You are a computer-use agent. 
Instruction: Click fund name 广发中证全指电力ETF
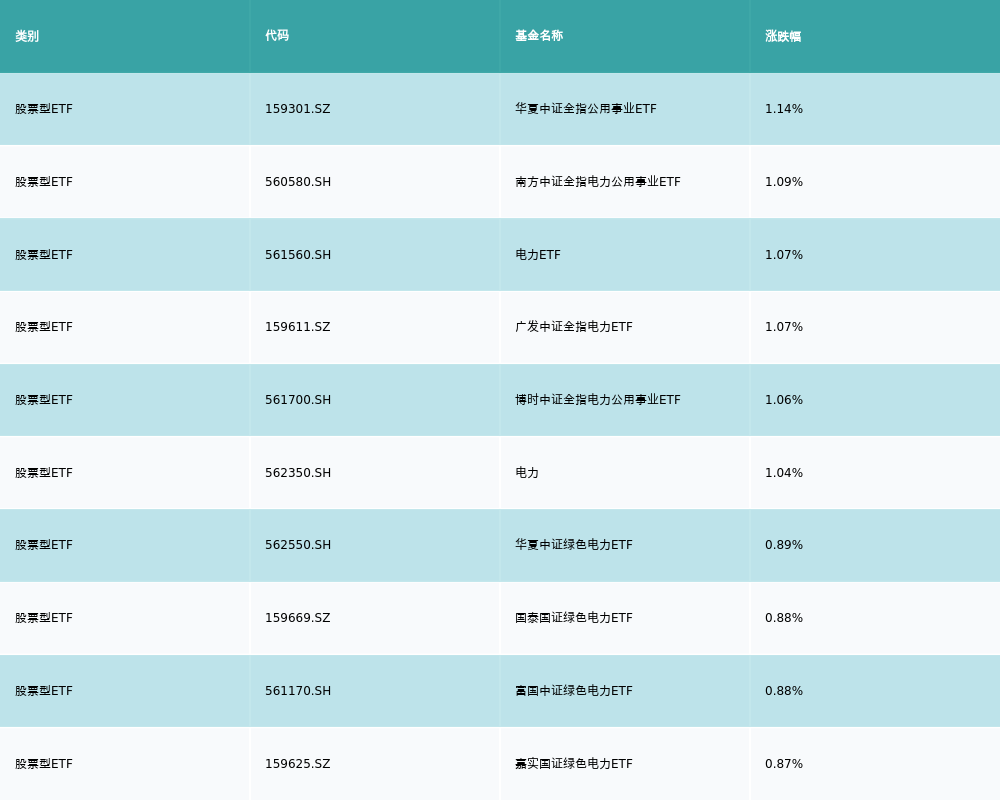point(574,327)
